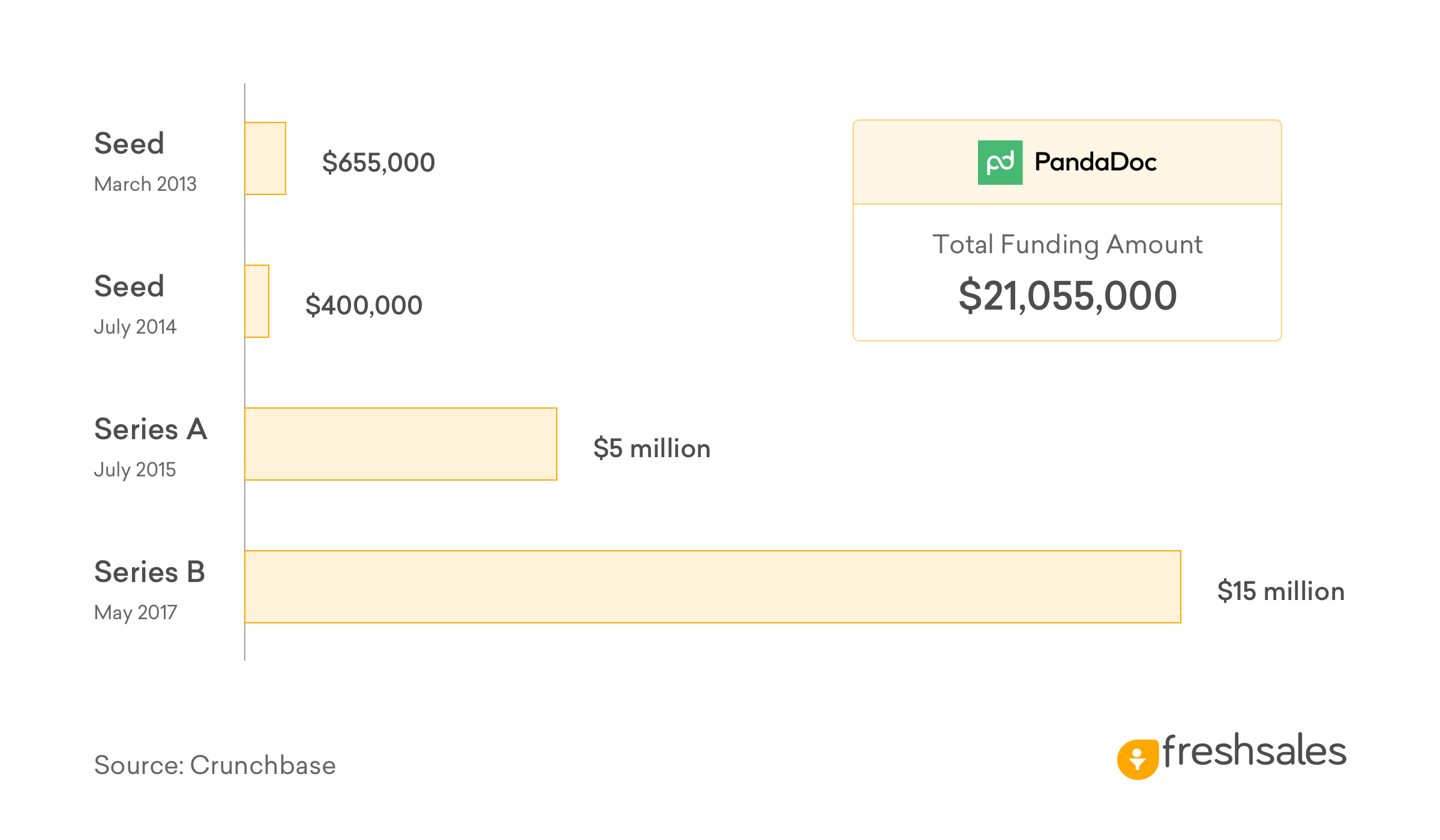Click the March 2013 date label
The height and width of the screenshot is (840, 1440).
[x=145, y=184]
